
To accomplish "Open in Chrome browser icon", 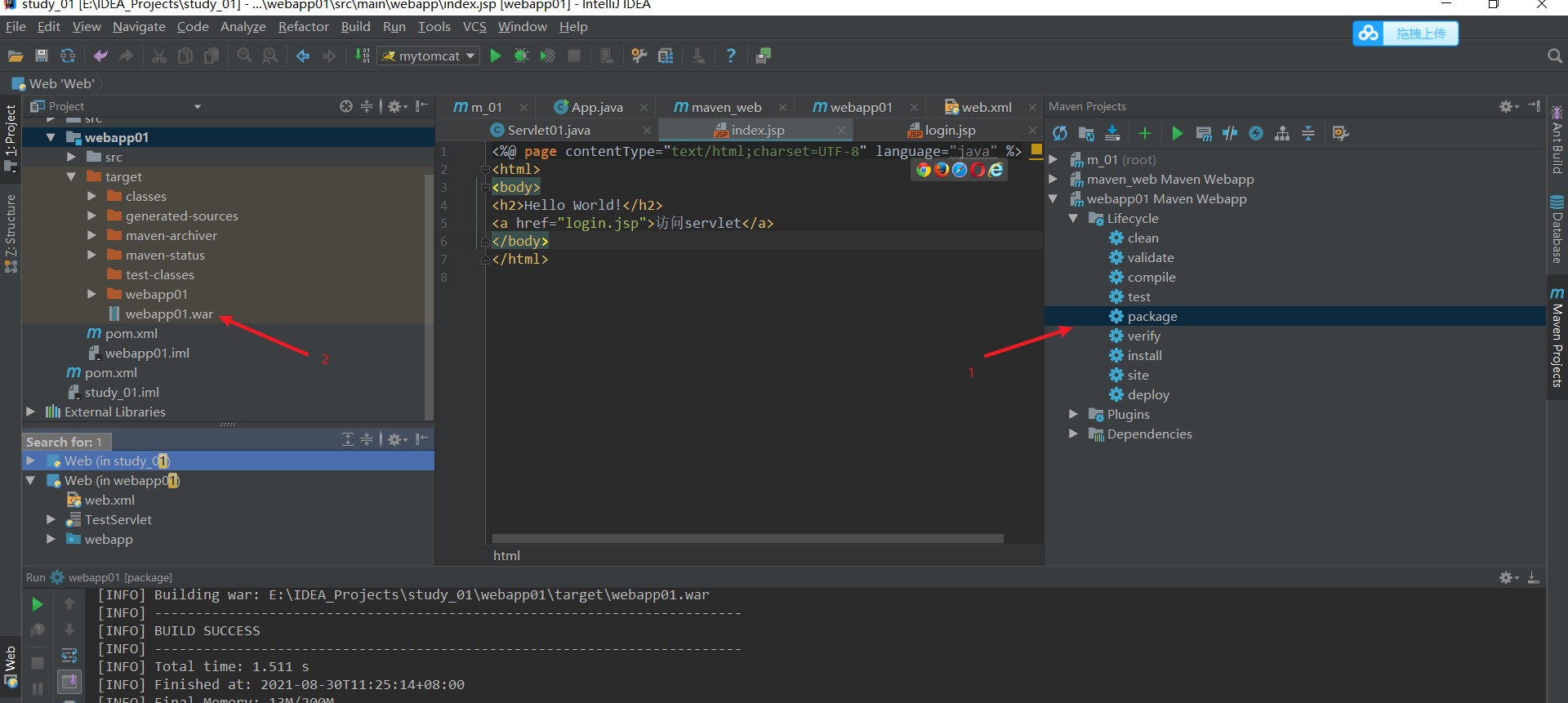I will pyautogui.click(x=924, y=170).
